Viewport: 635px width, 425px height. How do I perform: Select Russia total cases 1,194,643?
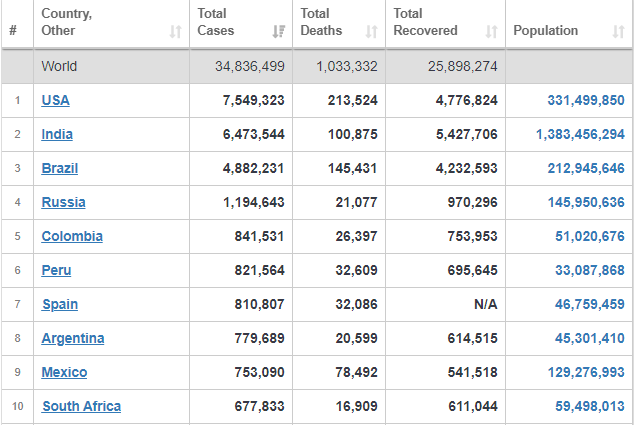coord(254,202)
